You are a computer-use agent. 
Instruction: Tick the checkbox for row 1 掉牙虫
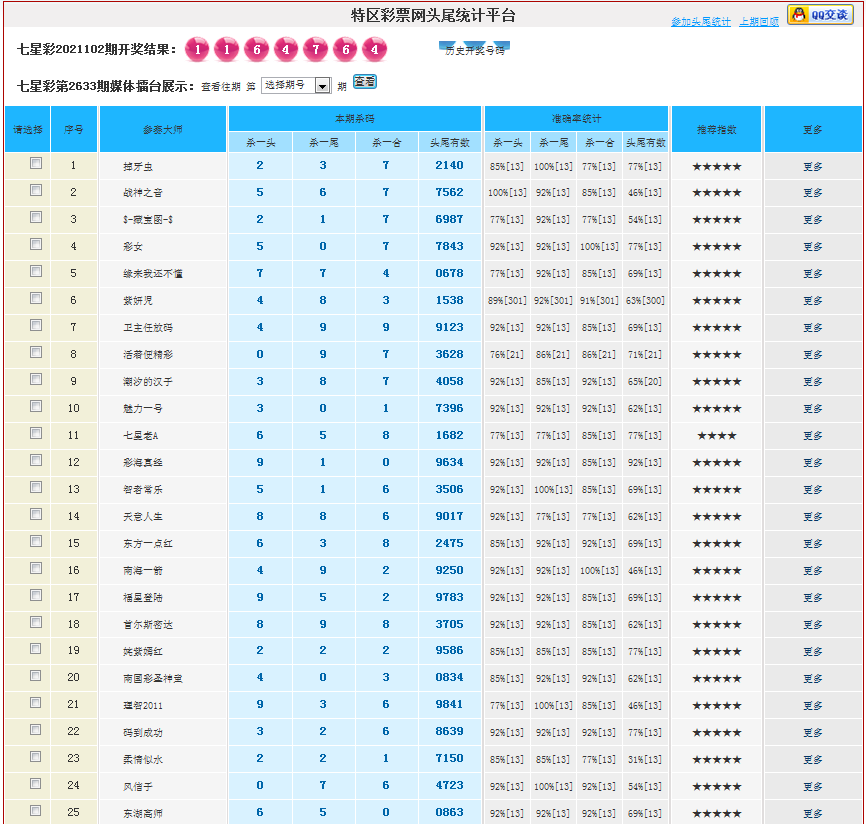coord(36,164)
